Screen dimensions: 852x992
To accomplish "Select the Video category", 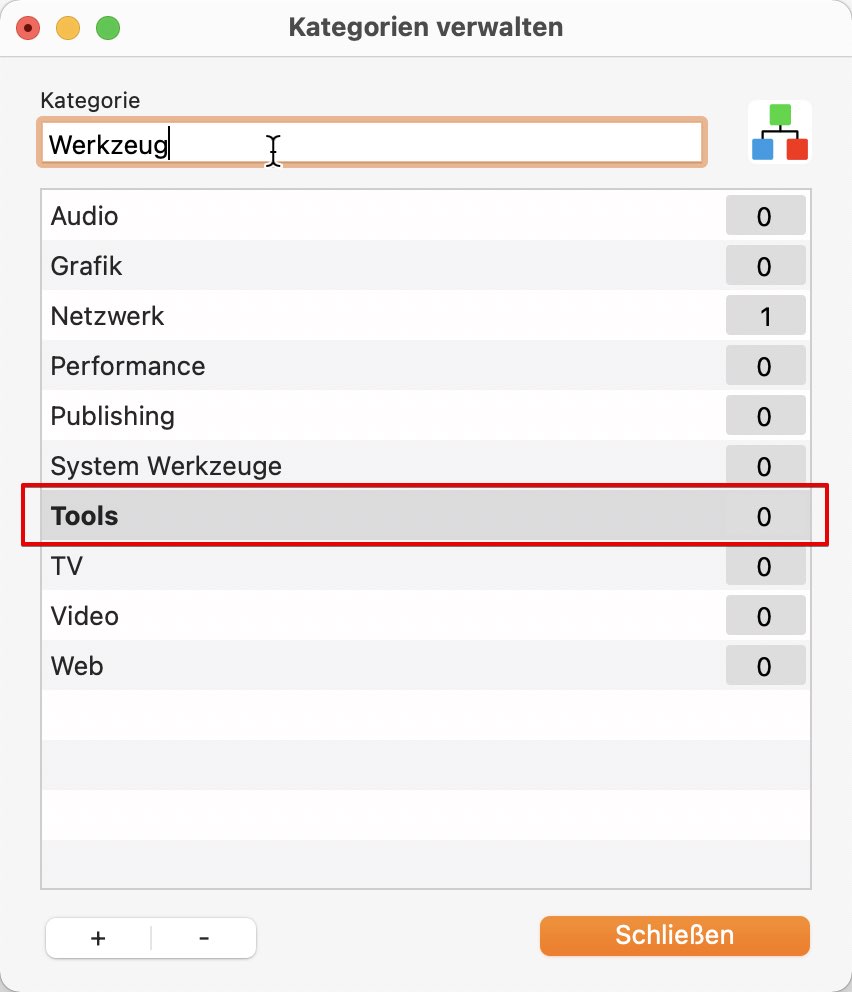I will (x=426, y=616).
